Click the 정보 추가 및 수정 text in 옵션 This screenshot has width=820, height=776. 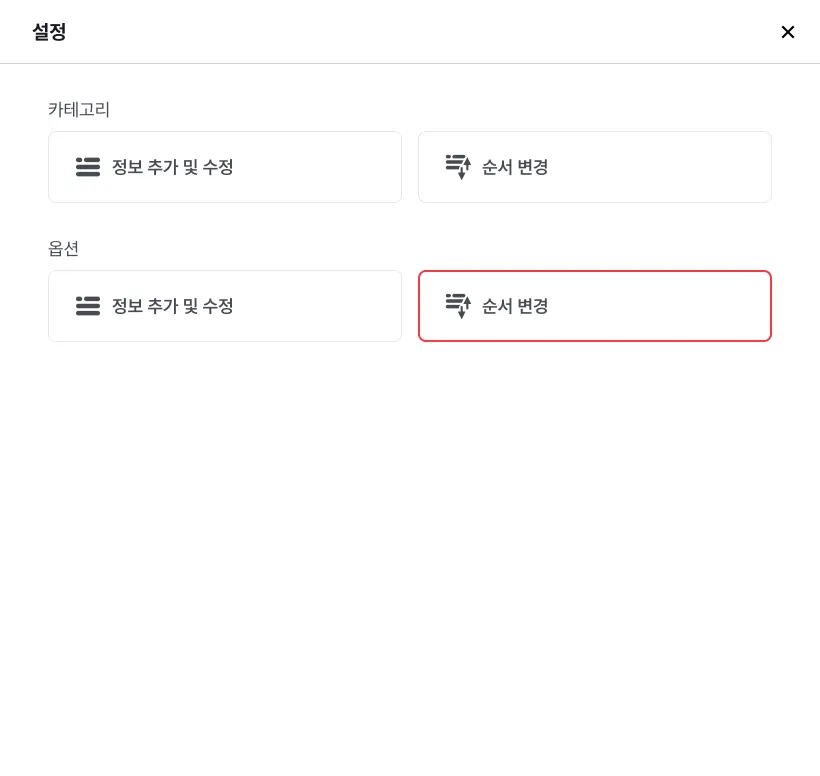click(173, 306)
